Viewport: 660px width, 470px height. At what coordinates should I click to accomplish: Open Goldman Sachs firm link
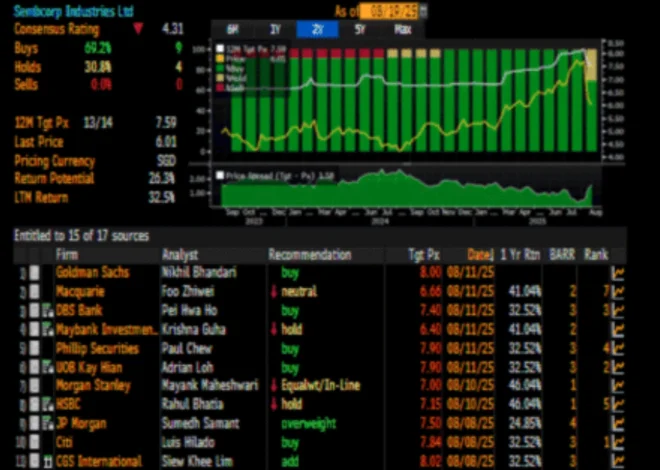point(93,273)
